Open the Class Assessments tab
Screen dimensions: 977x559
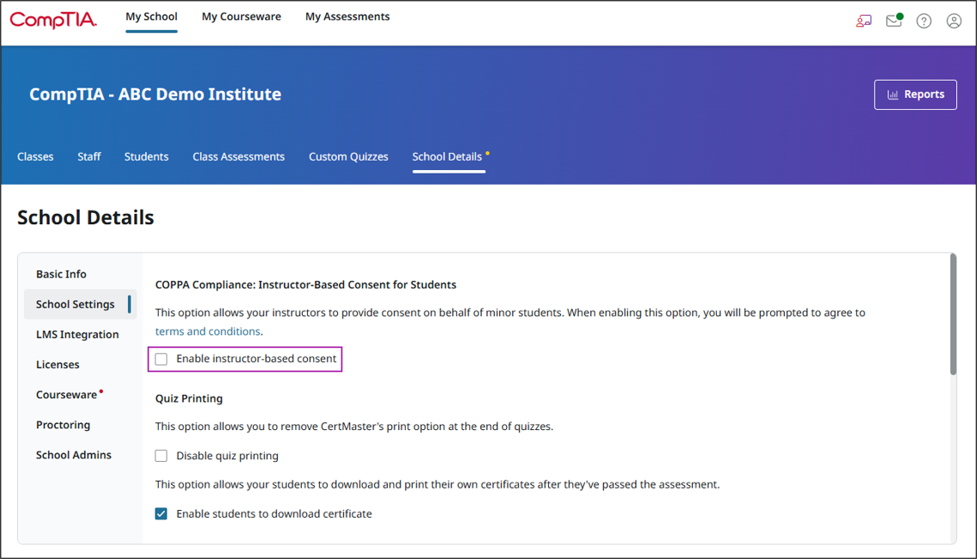(x=239, y=156)
